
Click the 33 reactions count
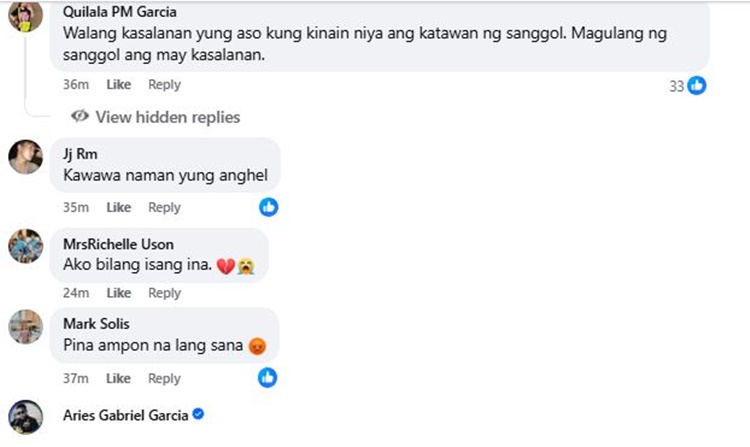[x=676, y=86]
